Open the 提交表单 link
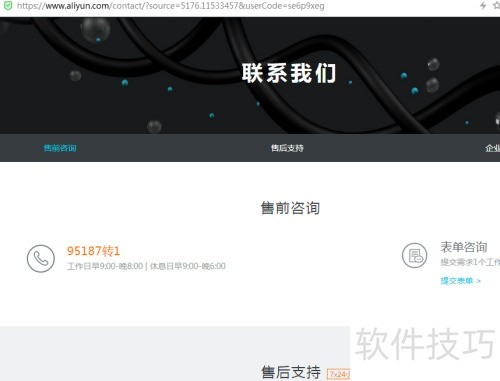Image resolution: width=500 pixels, height=381 pixels. click(x=460, y=281)
